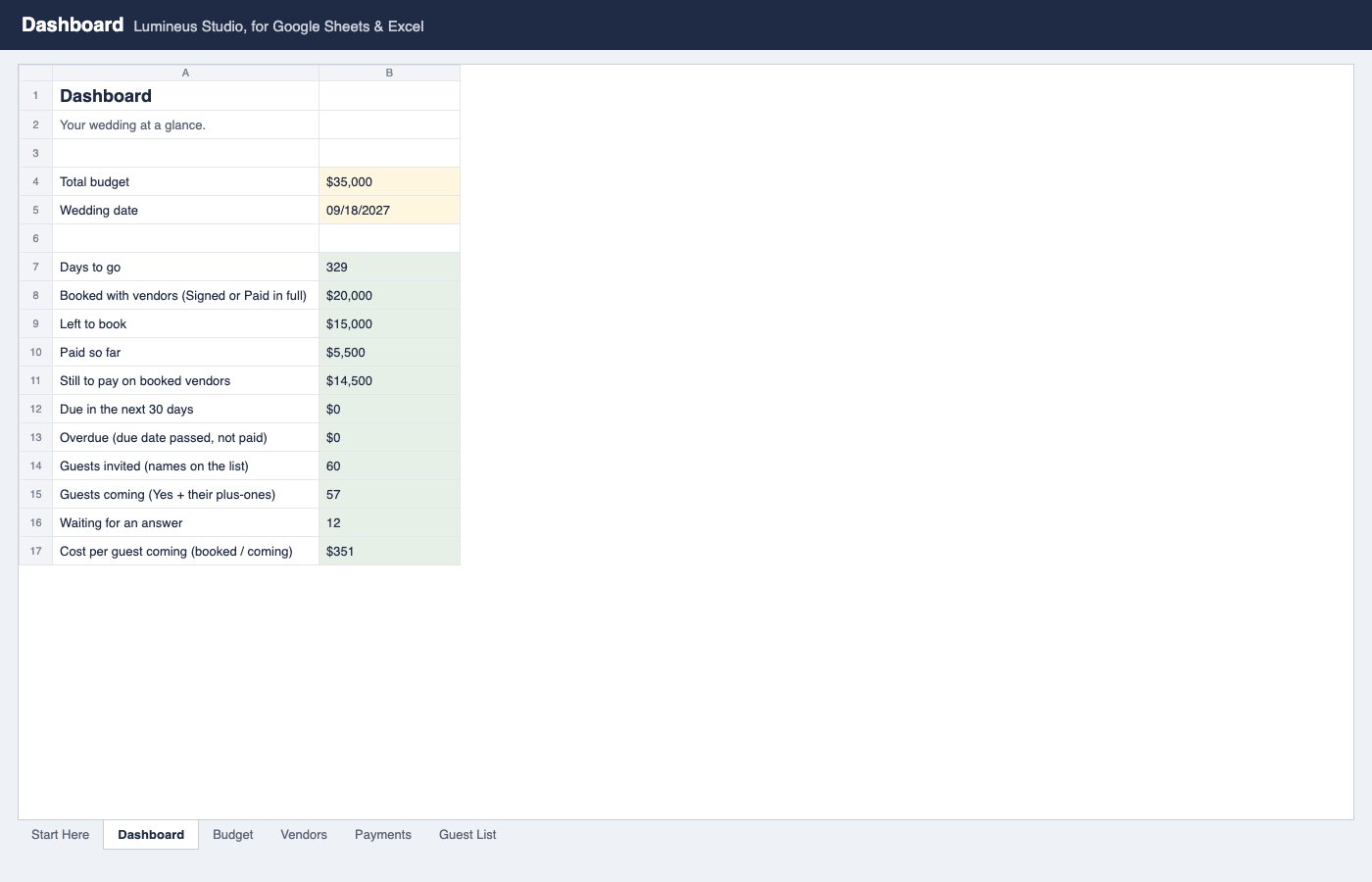Click the 'Overdue' label cell

[185, 437]
